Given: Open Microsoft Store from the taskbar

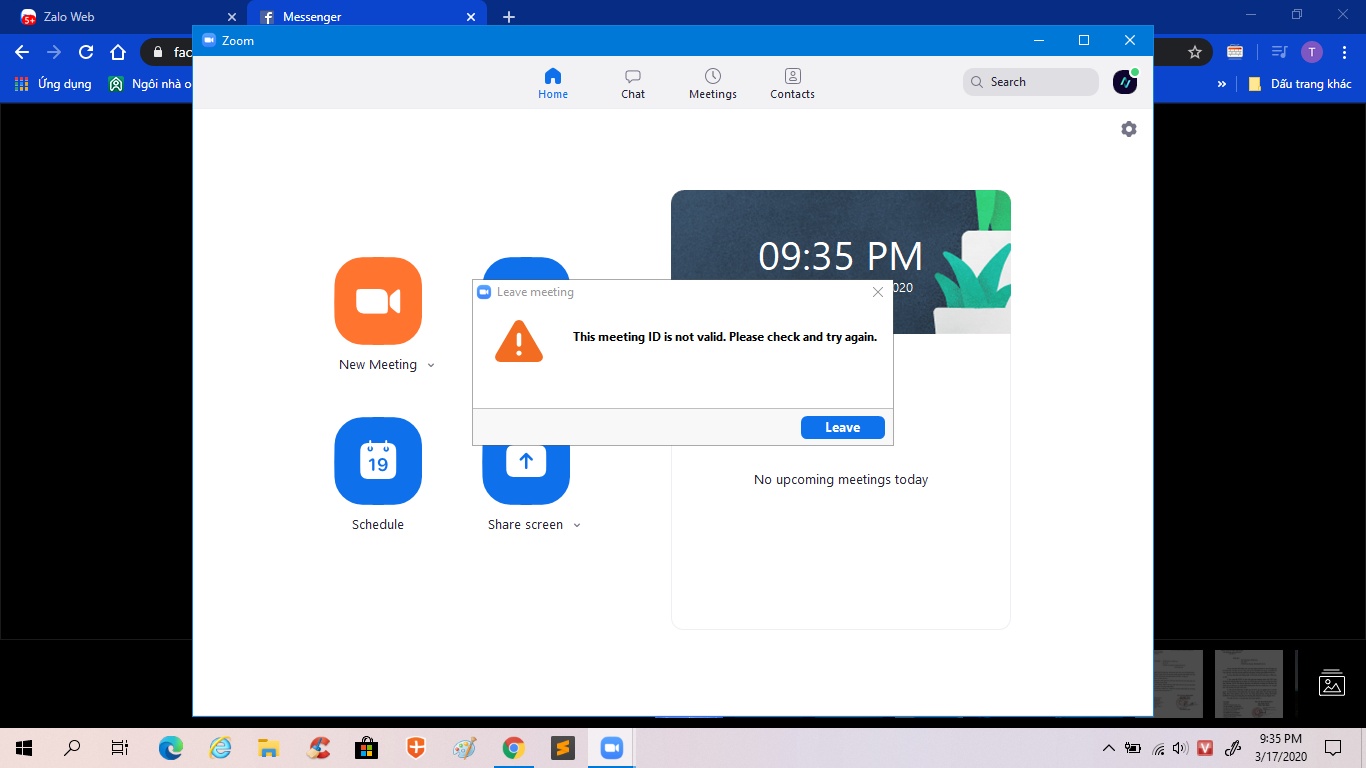Looking at the screenshot, I should tap(367, 747).
